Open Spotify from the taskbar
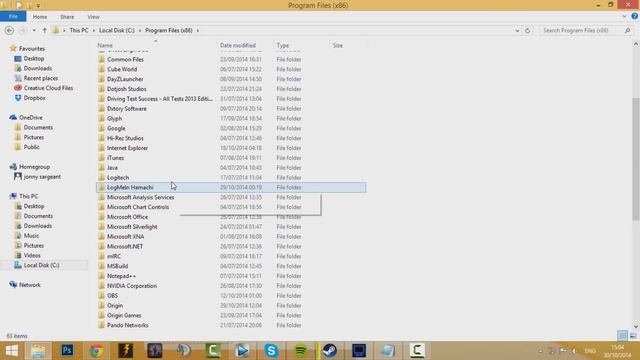Screen dimensions: 640x360 tap(300, 351)
